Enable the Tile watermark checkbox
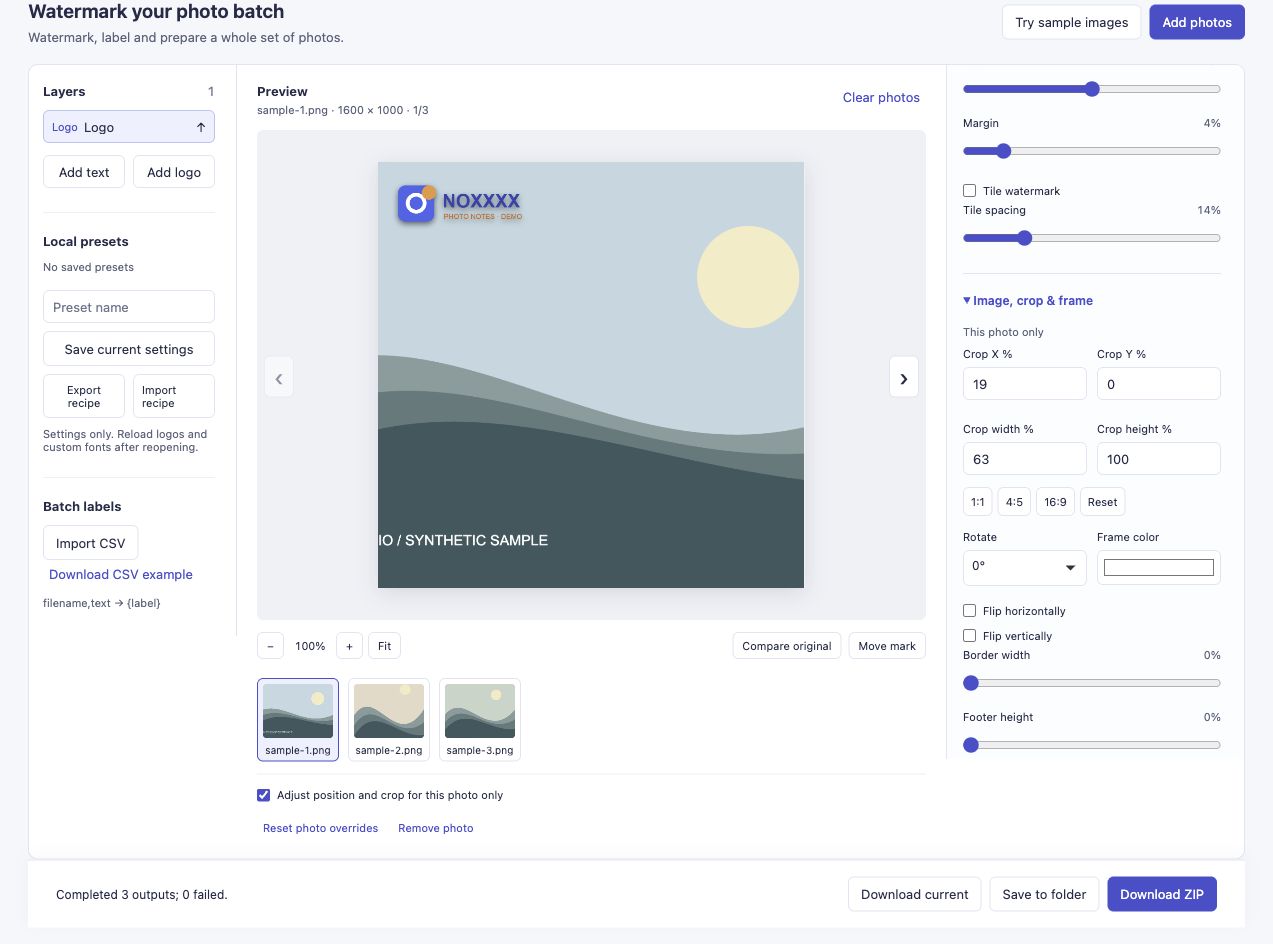The width and height of the screenshot is (1273, 944). click(x=969, y=190)
